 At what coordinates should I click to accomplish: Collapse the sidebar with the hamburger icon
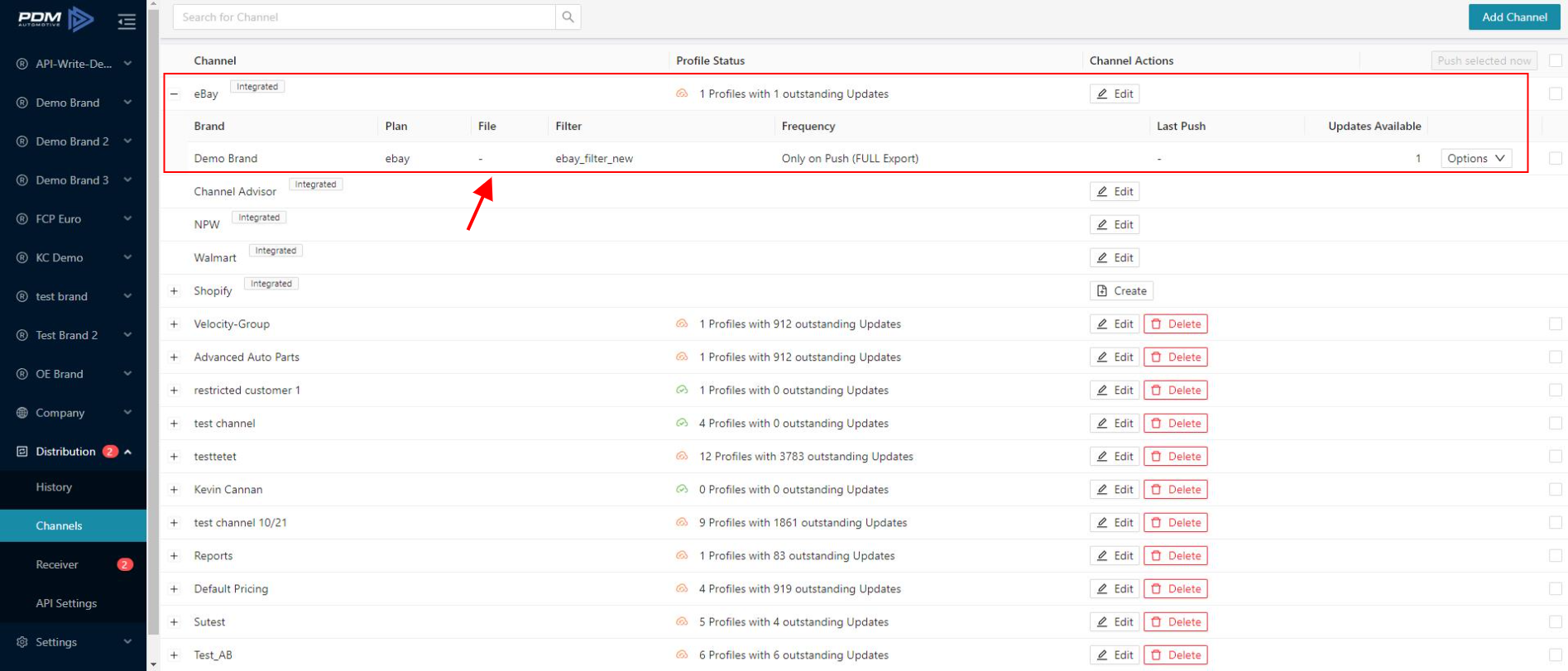(127, 22)
